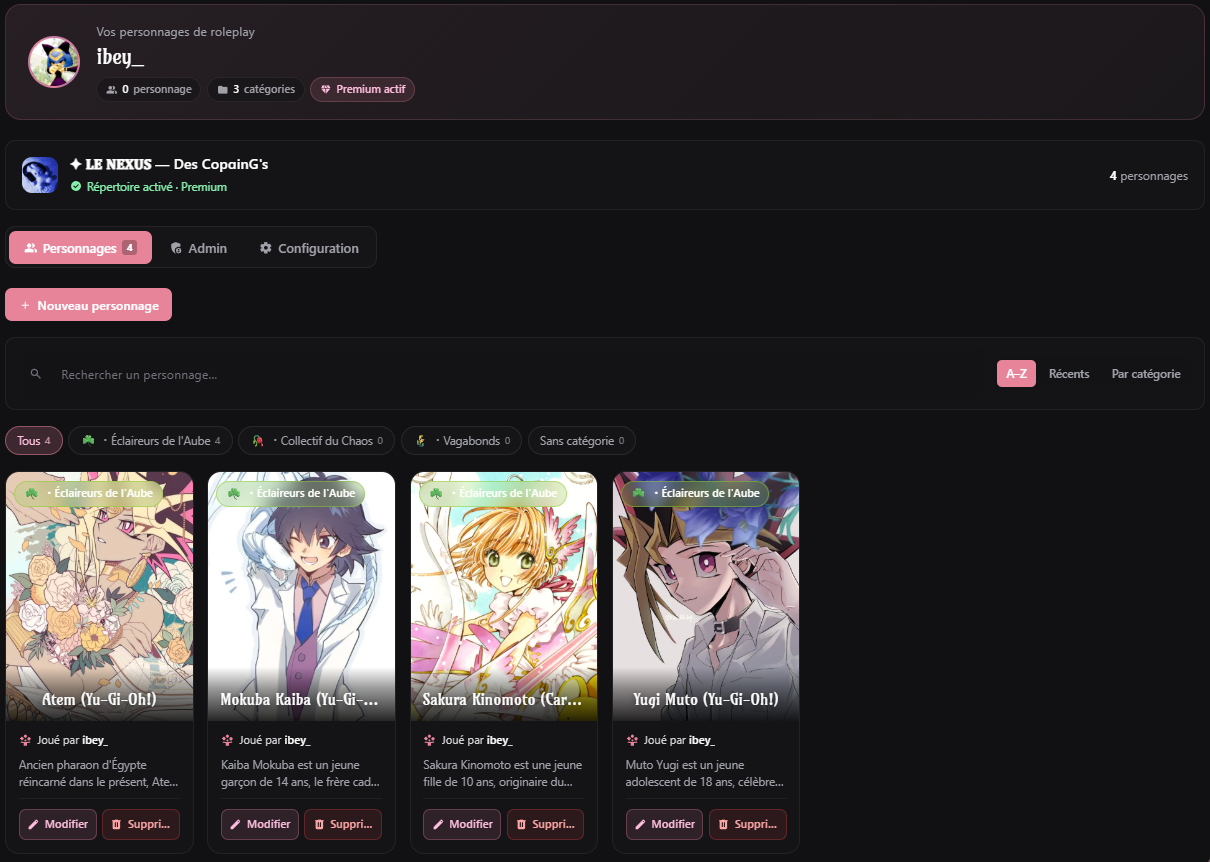Click the rose icon in Collectif du Chaos filter
This screenshot has width=1210, height=862.
(257, 441)
